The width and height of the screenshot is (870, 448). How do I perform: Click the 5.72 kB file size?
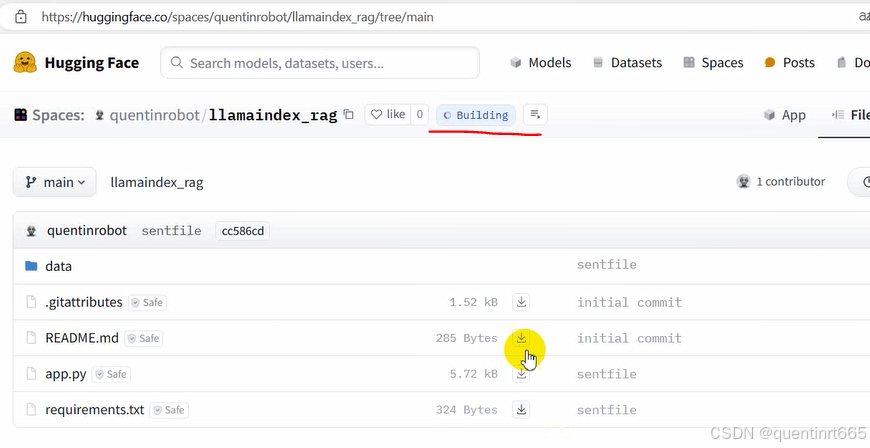(473, 374)
